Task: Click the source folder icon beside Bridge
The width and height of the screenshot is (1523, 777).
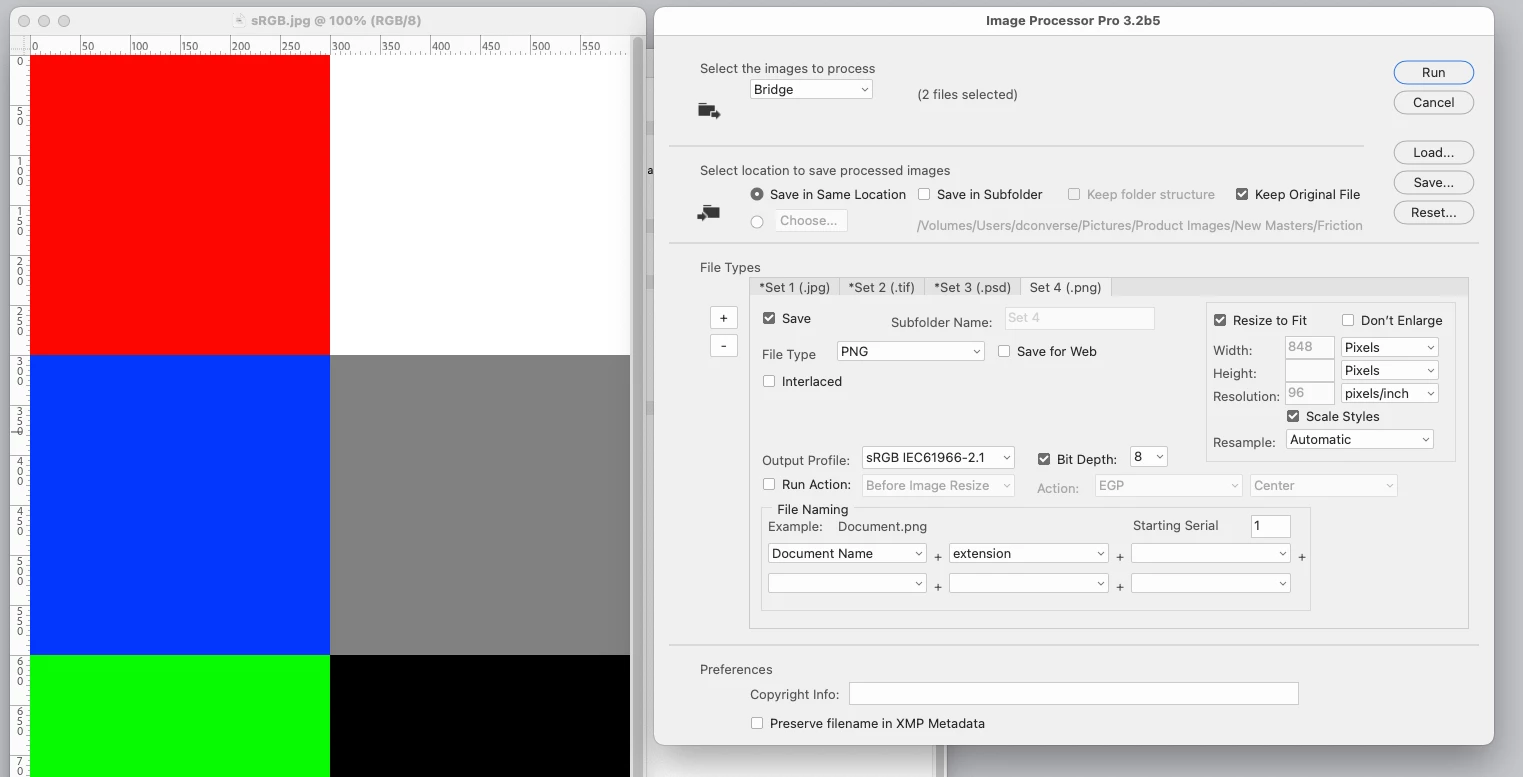Action: [709, 111]
